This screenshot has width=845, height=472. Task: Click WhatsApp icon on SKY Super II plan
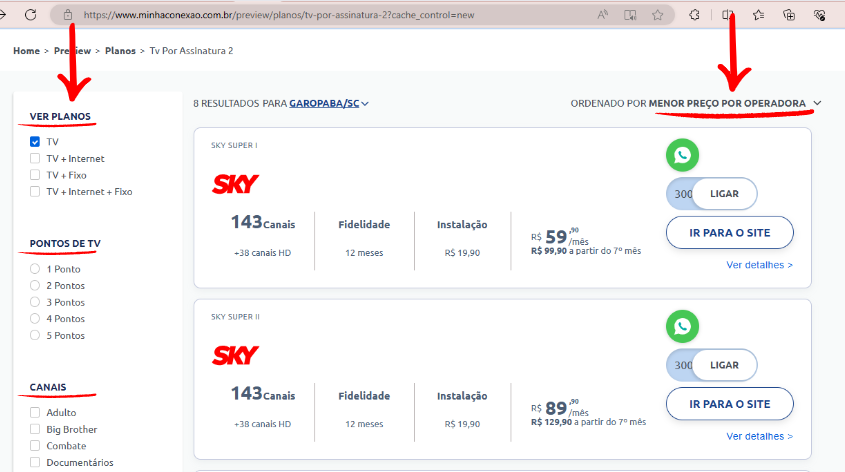[682, 326]
